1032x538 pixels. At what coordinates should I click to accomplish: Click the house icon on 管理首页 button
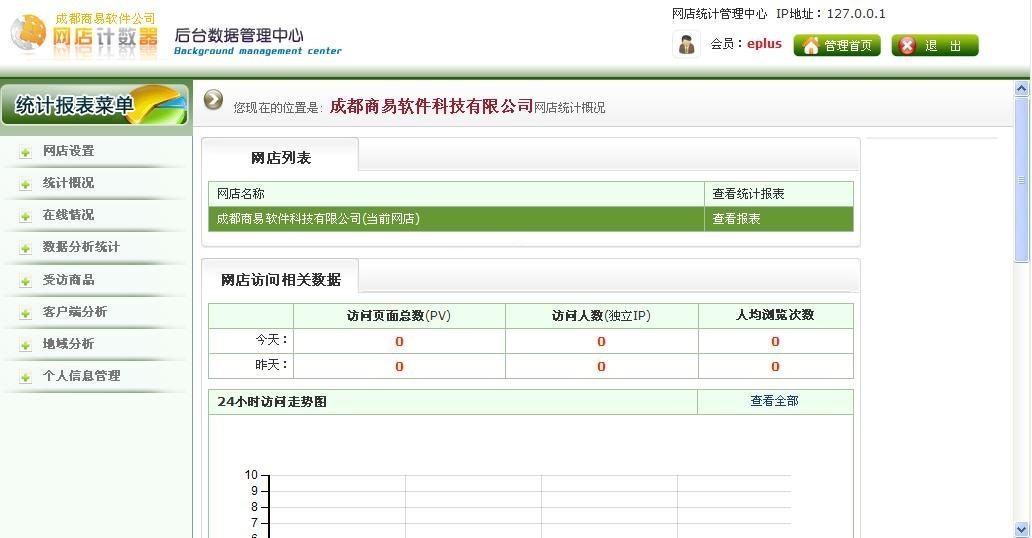[811, 45]
